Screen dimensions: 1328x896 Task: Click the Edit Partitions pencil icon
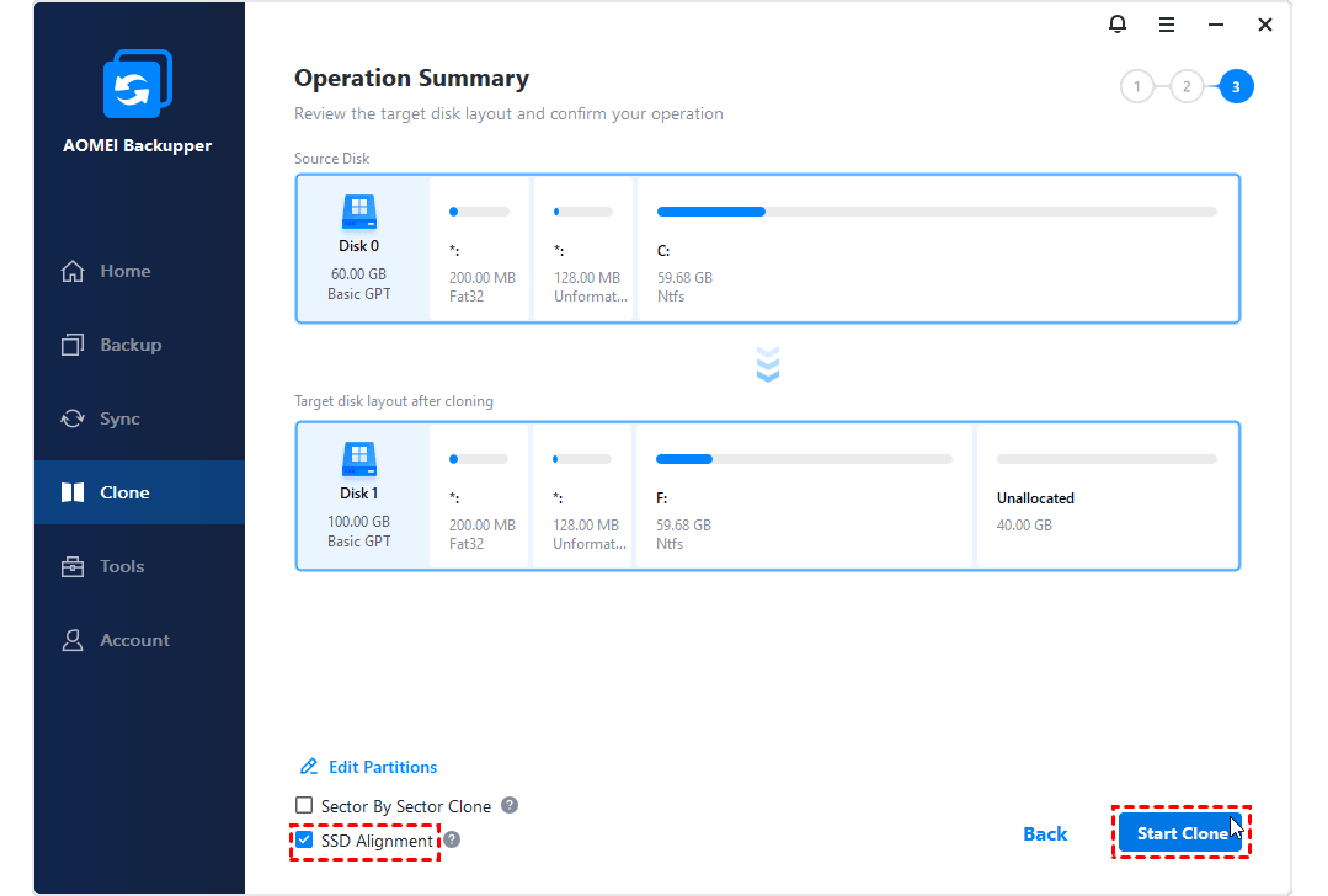click(308, 767)
